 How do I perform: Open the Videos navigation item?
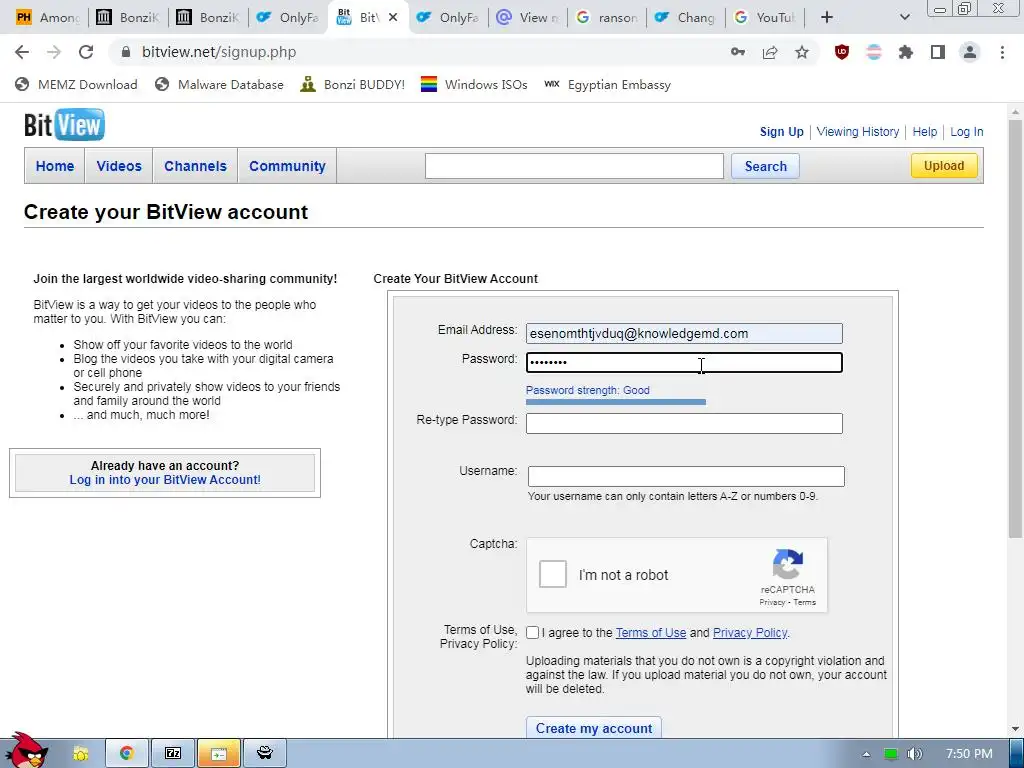click(119, 166)
